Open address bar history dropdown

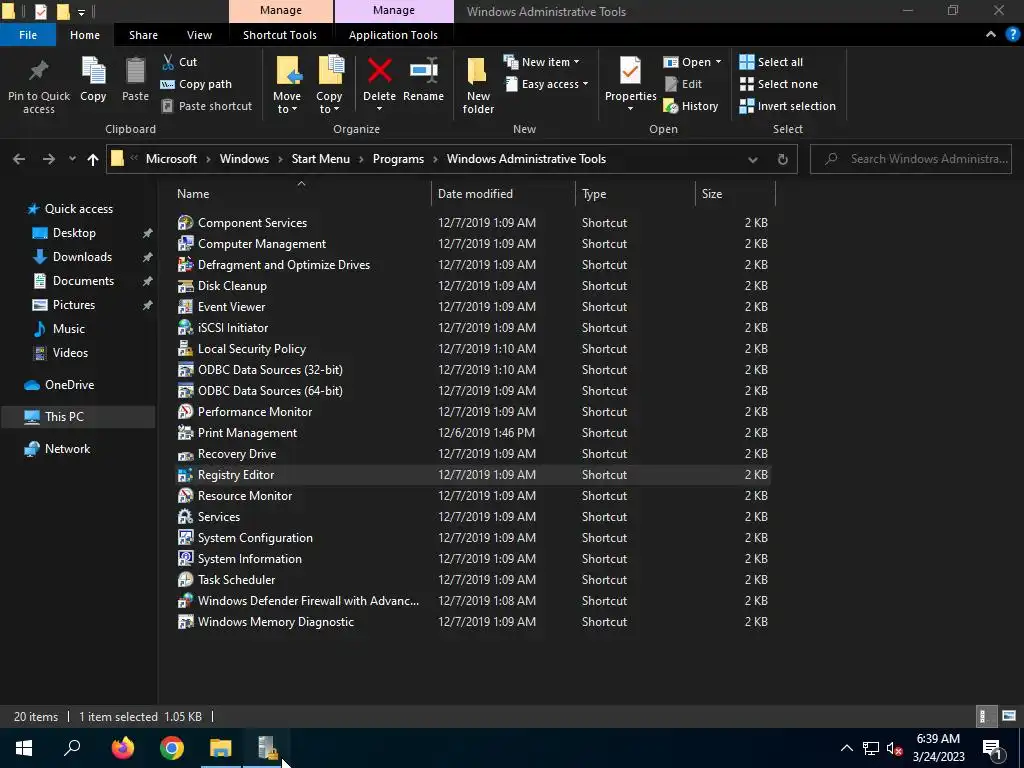[753, 159]
